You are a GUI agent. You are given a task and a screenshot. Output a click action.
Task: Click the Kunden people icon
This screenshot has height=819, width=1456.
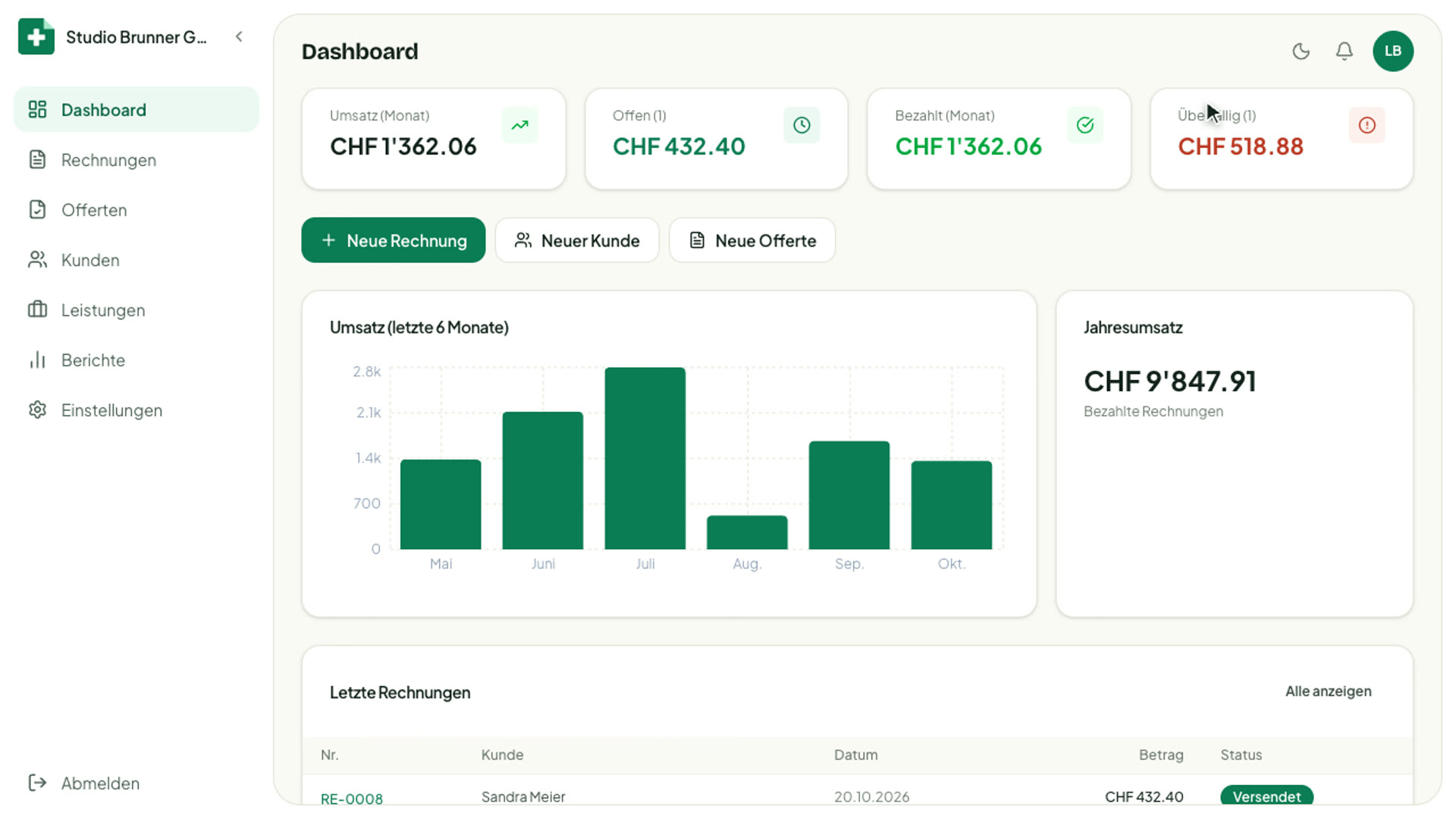pyautogui.click(x=37, y=260)
